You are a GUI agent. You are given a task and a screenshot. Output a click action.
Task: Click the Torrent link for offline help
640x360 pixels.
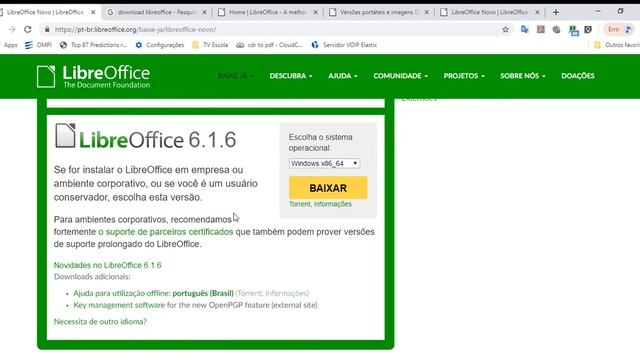point(249,293)
